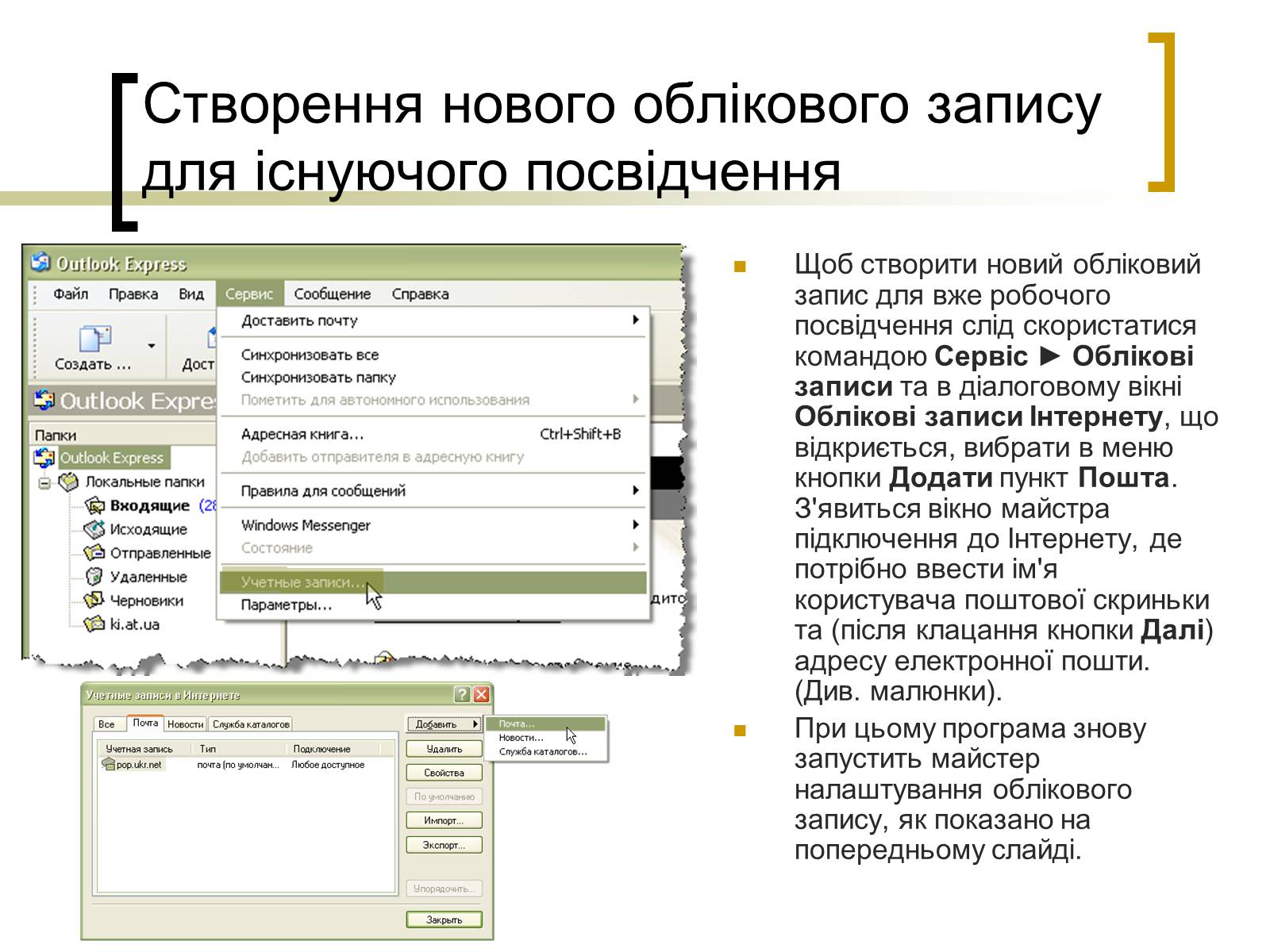The width and height of the screenshot is (1270, 952).
Task: Open the Входящие inbox folder
Action: 149,505
